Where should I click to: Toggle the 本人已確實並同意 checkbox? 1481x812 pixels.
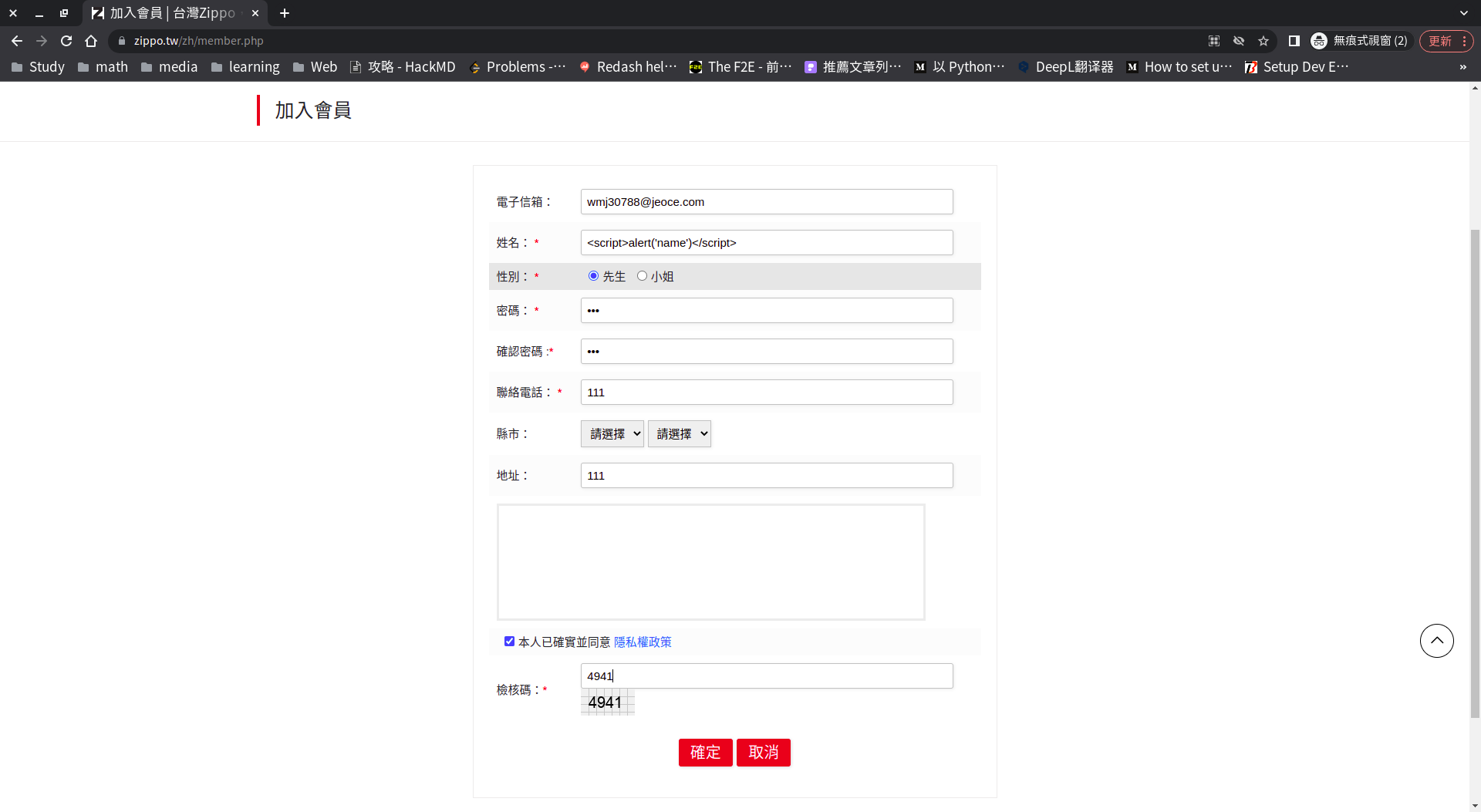(509, 642)
